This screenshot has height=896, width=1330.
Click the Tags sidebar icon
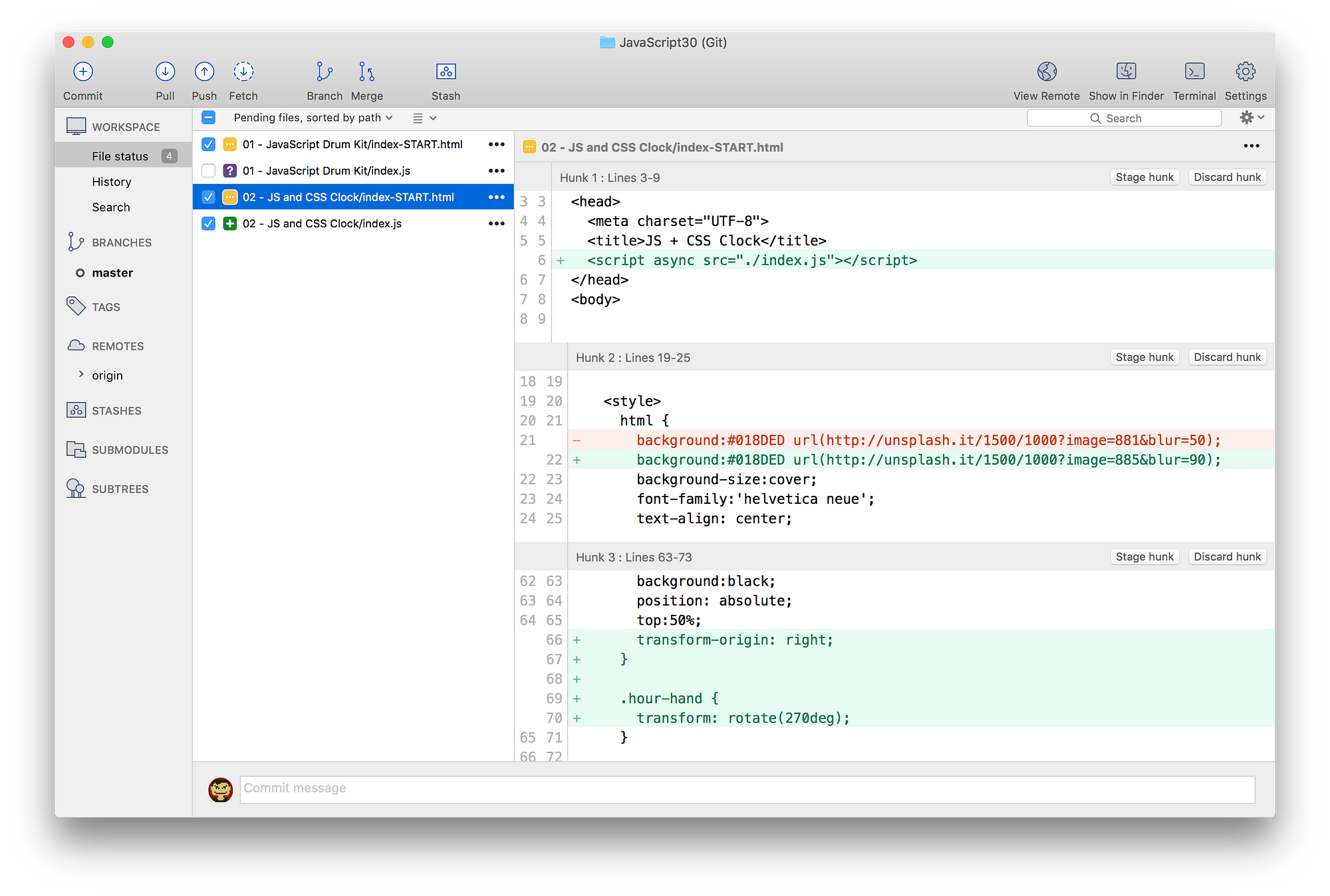(76, 306)
